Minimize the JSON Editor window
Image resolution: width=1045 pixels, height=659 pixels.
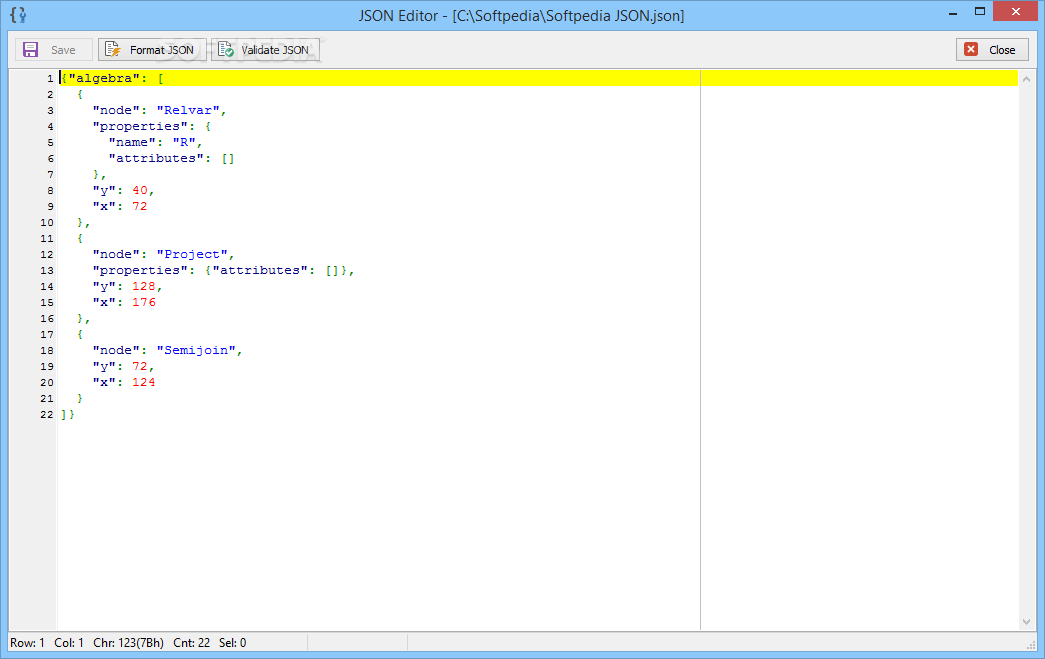coord(953,13)
